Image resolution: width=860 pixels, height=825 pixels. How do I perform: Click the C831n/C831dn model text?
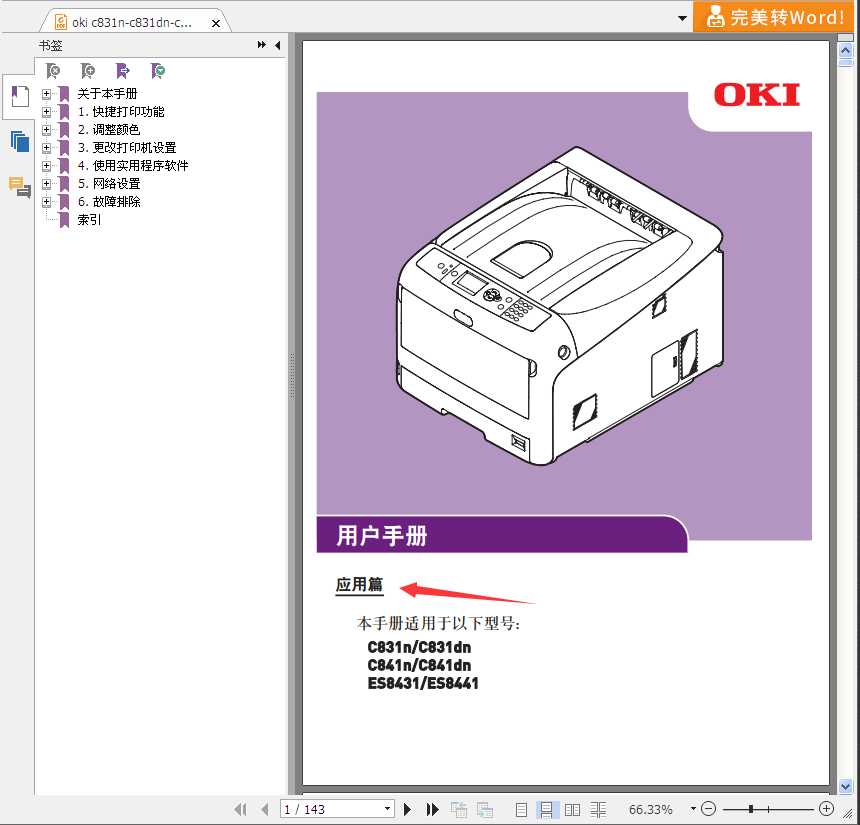pyautogui.click(x=419, y=647)
